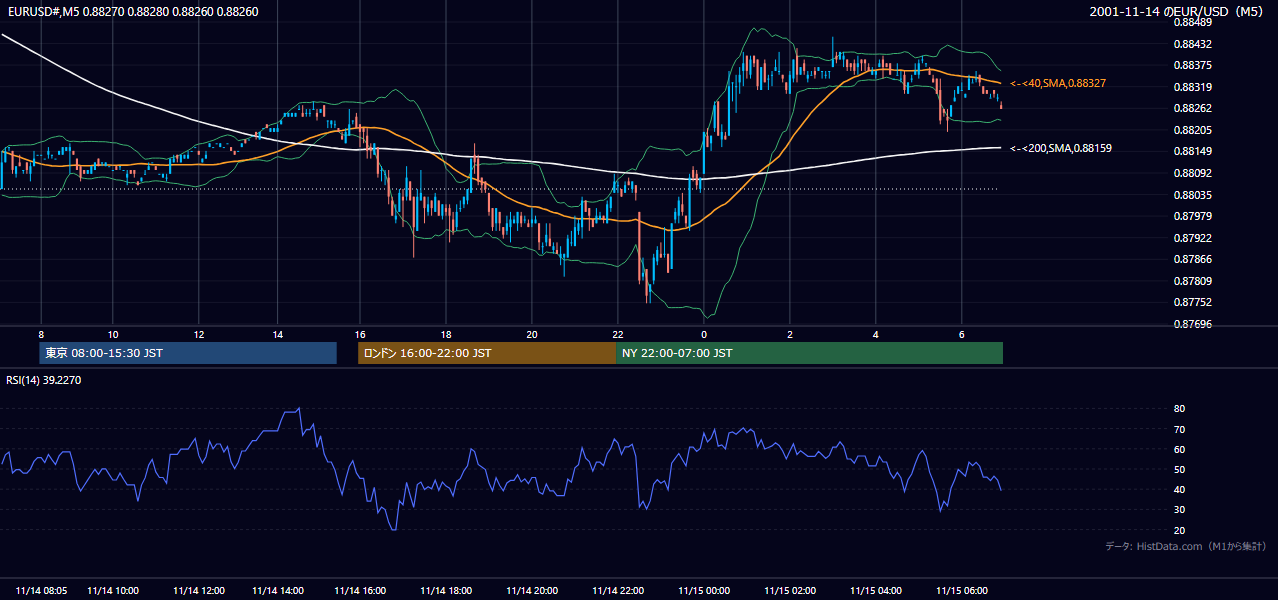Click the hour 18 tick on the price chart
The image size is (1278, 600).
[446, 334]
